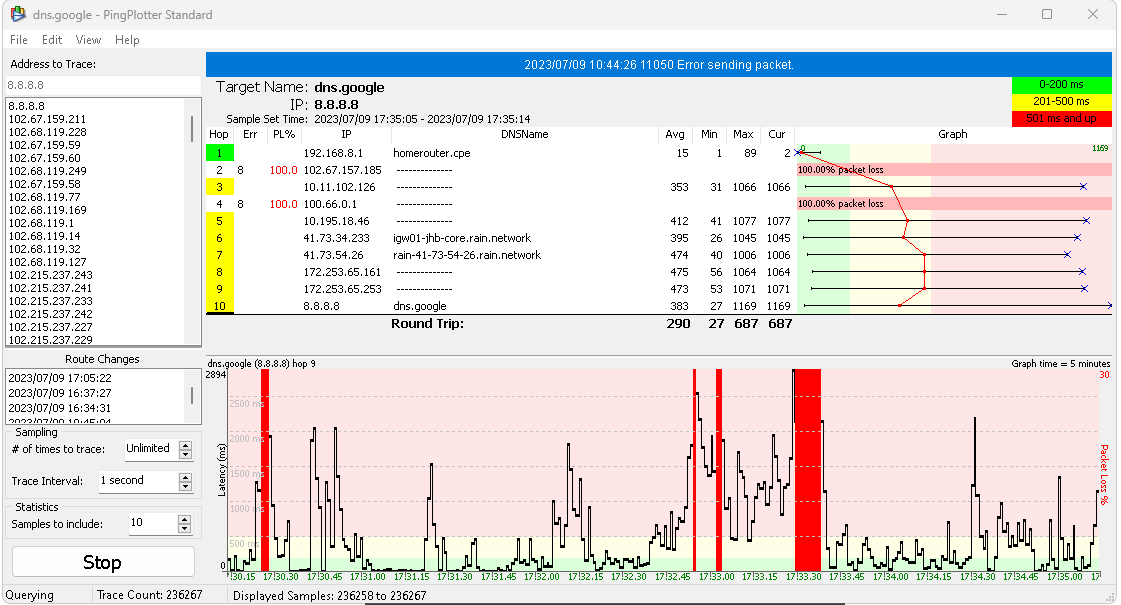This screenshot has height=605, width=1121.
Task: Open the Edit menu
Action: (51, 40)
